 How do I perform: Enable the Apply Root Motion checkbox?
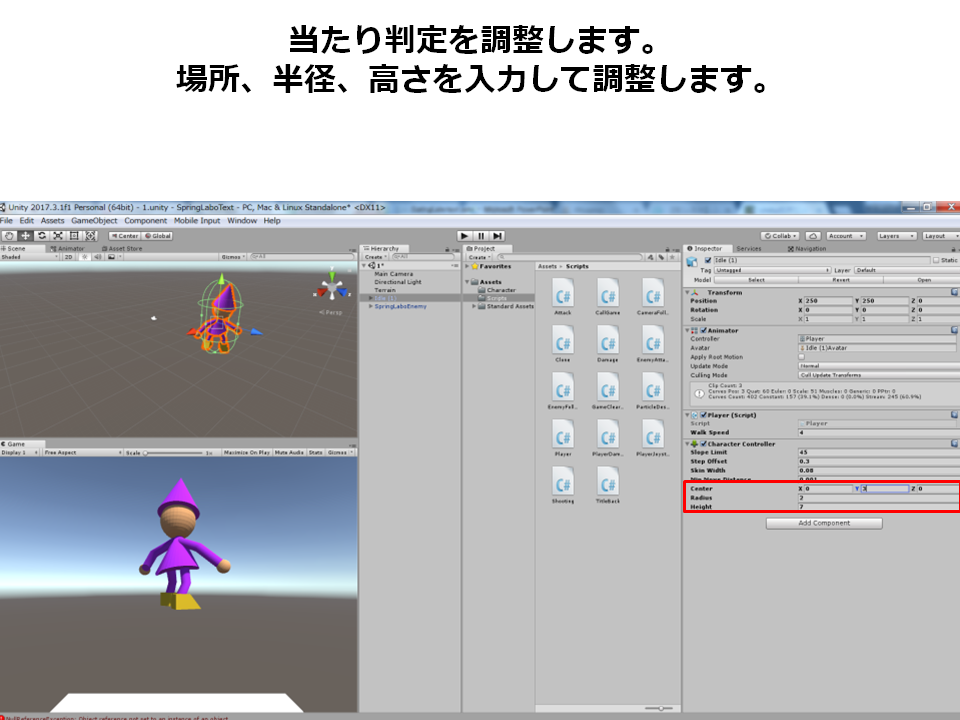pyautogui.click(x=801, y=357)
